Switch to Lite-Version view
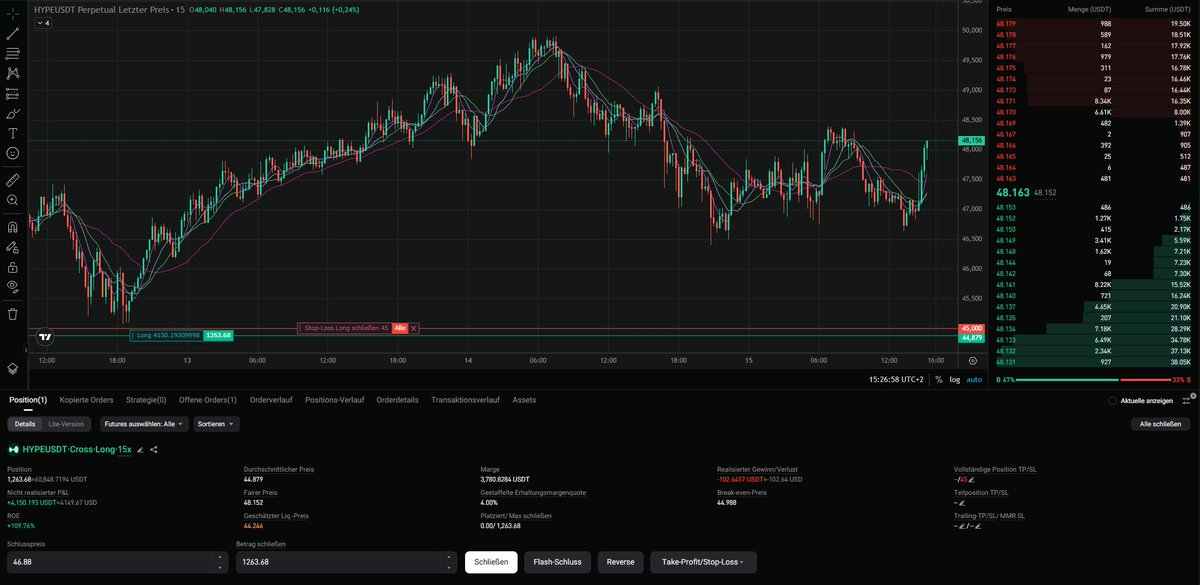Screen dimensions: 1200x585 click(x=67, y=424)
